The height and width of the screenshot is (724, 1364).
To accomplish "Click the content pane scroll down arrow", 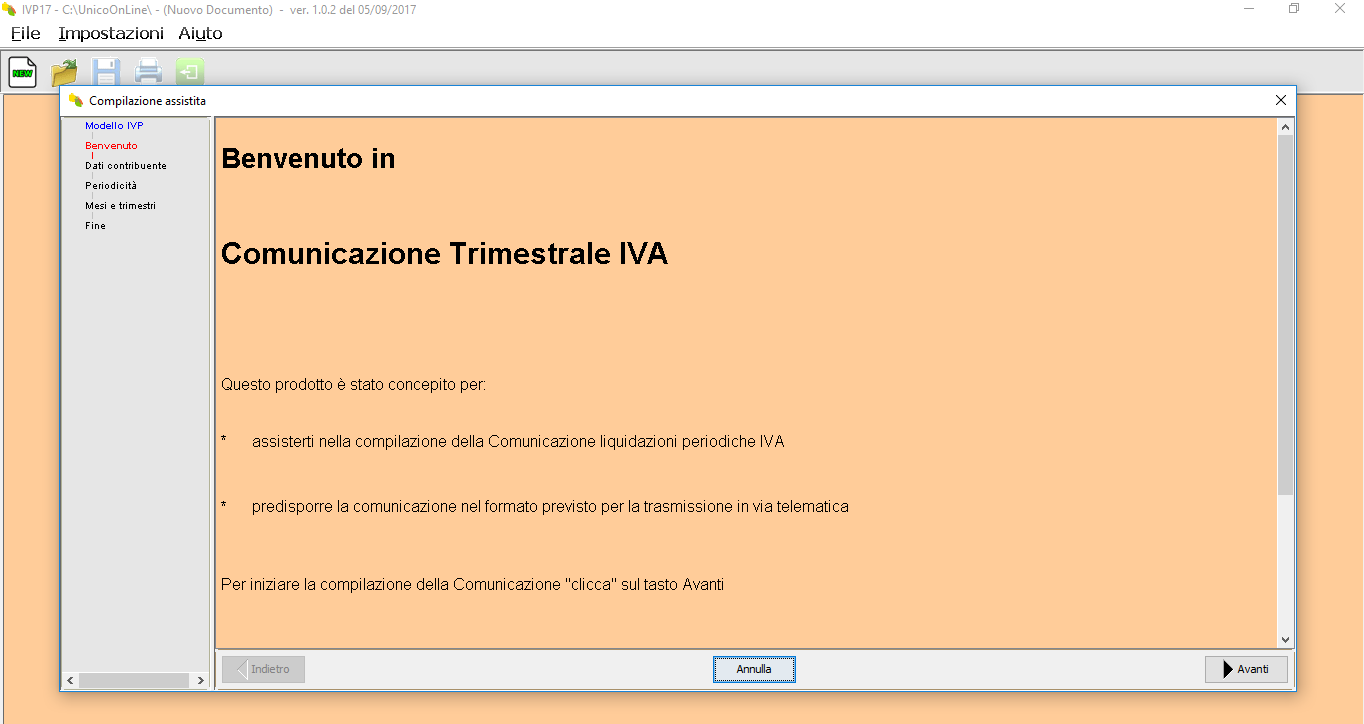I will [1285, 640].
